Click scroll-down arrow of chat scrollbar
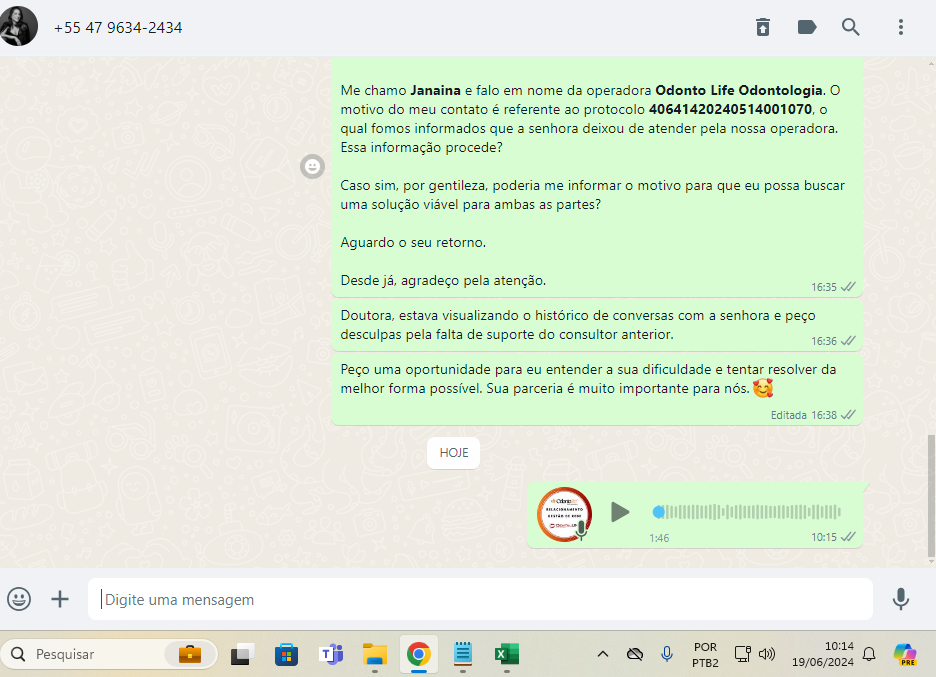This screenshot has width=936, height=677. (931, 561)
